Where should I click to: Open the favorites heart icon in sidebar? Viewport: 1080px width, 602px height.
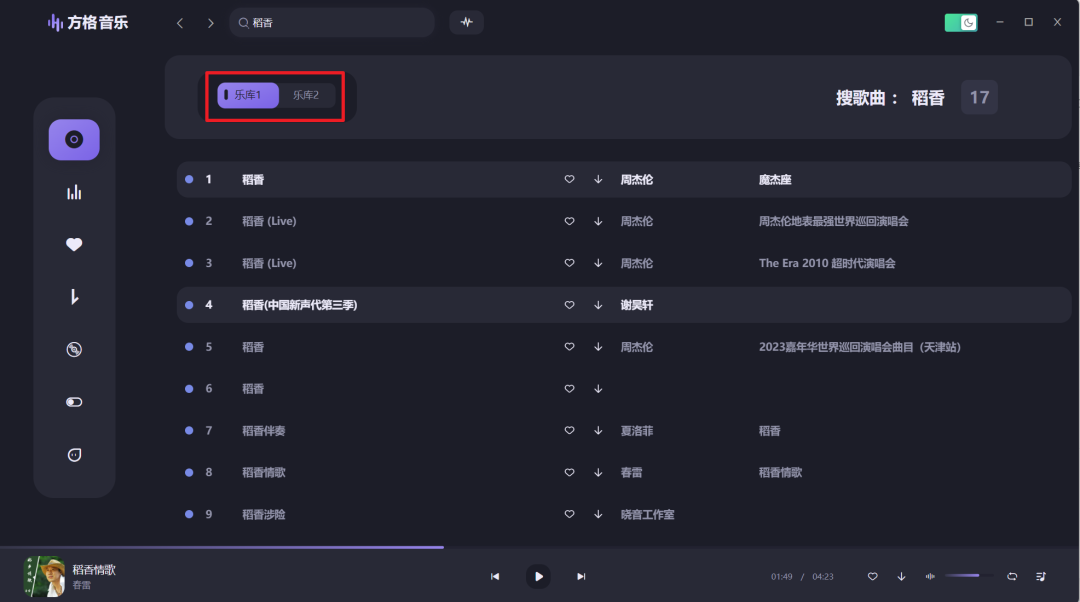click(74, 245)
